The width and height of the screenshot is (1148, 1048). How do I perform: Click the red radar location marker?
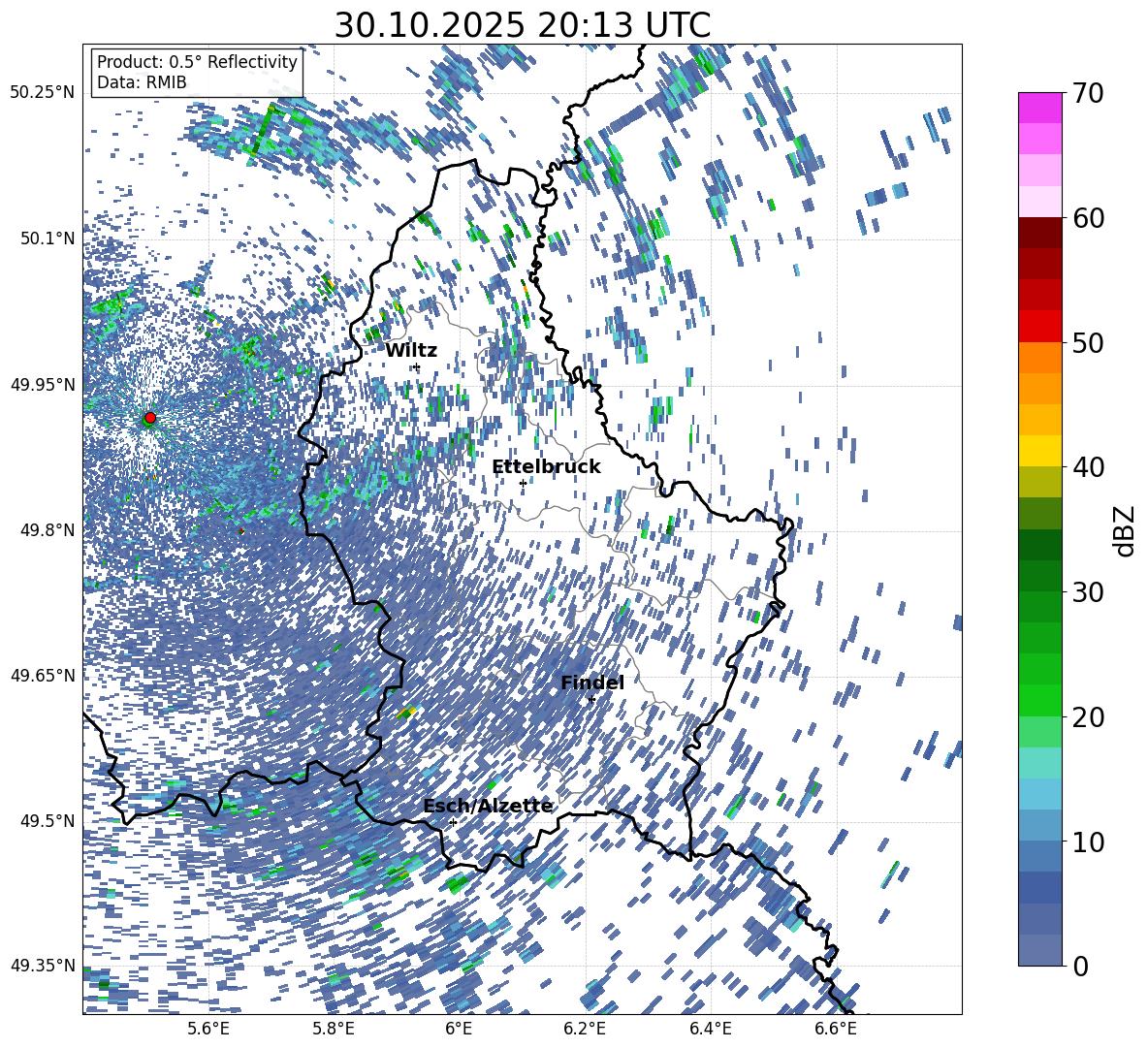coord(150,417)
